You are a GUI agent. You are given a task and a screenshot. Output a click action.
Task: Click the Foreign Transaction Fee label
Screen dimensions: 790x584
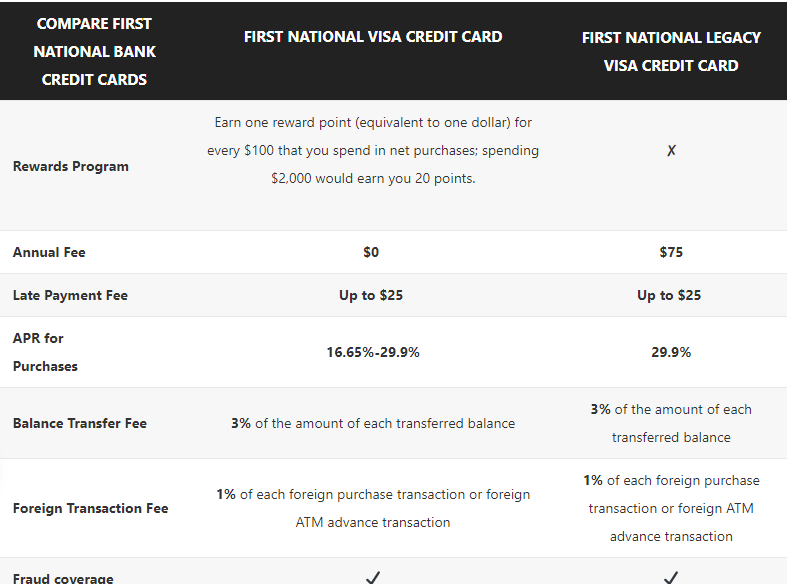(x=90, y=508)
